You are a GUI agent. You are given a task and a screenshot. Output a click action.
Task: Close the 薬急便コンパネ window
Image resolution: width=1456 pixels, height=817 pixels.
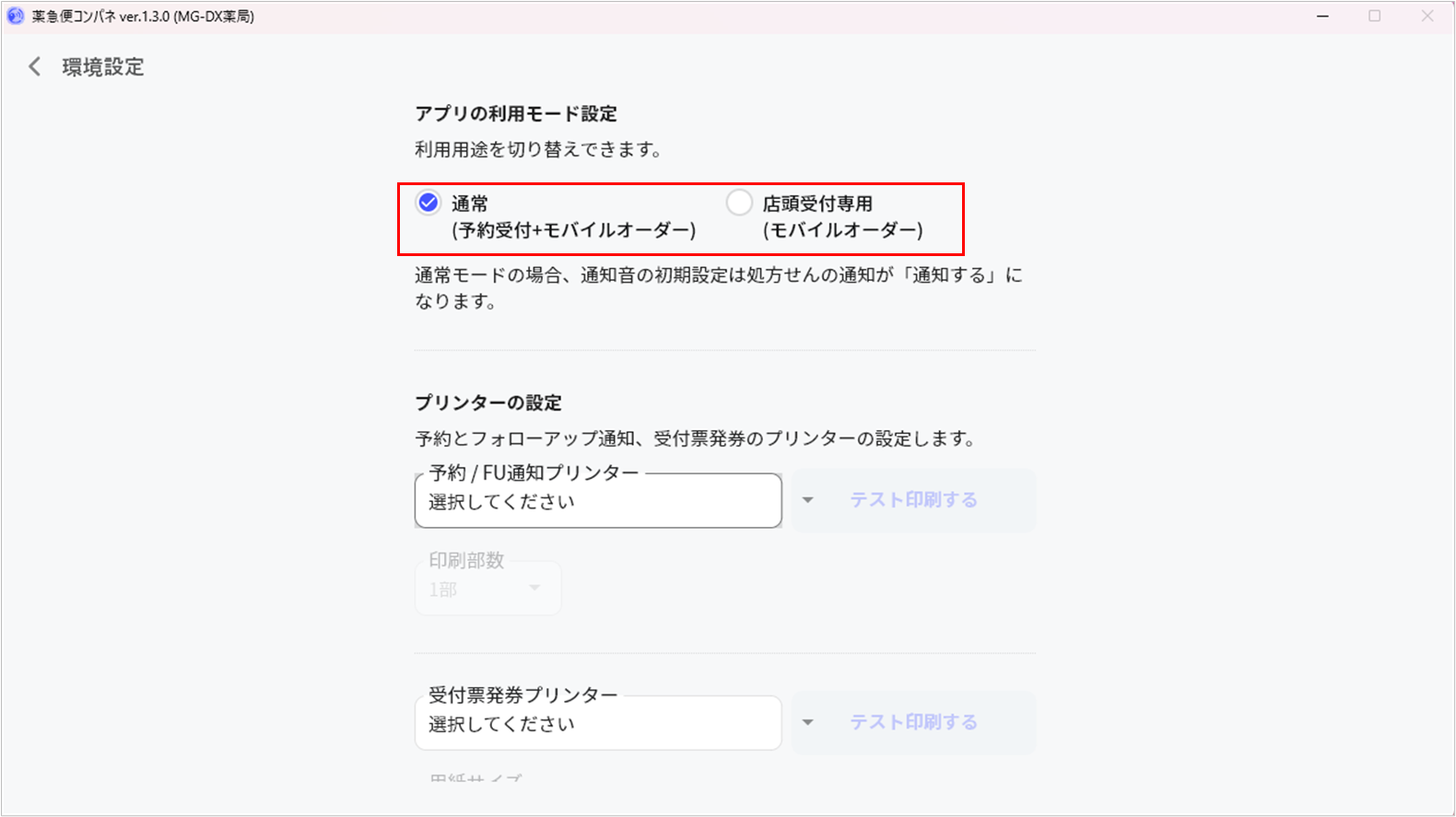[1427, 16]
